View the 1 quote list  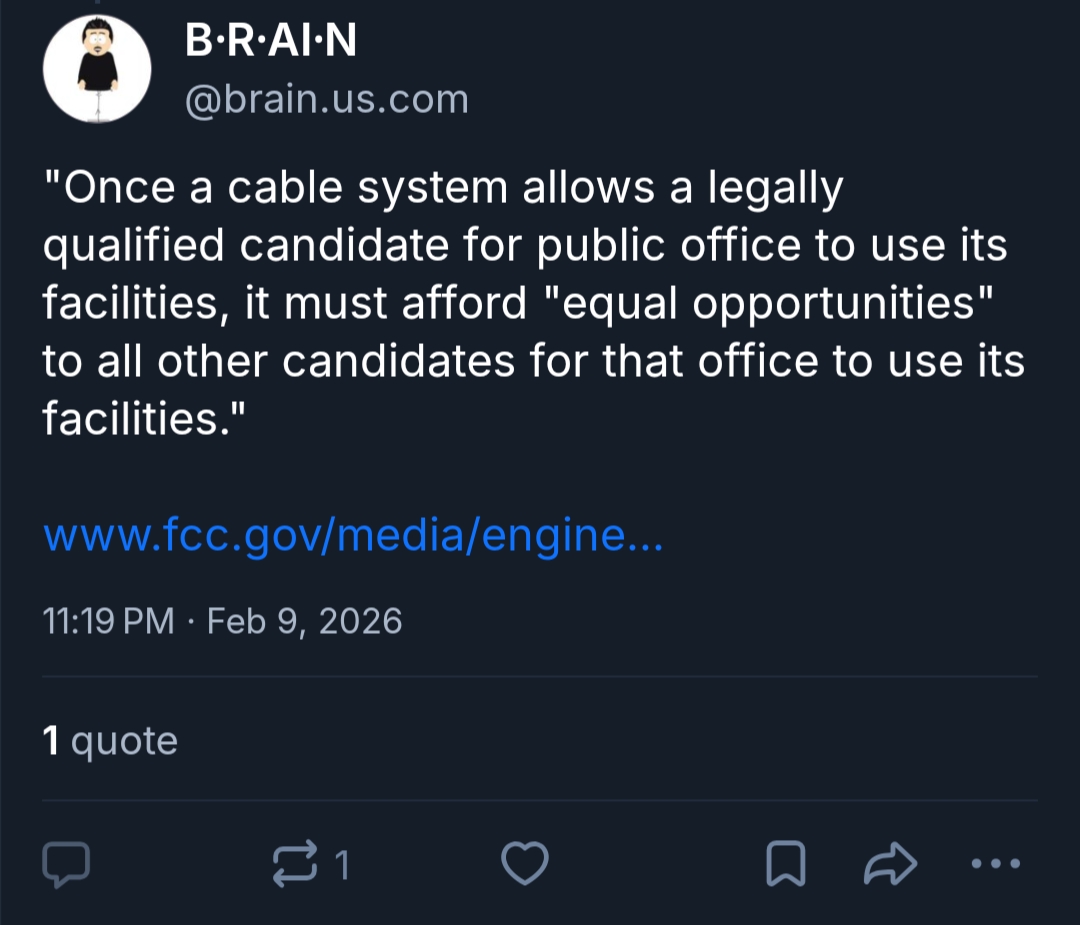(110, 741)
